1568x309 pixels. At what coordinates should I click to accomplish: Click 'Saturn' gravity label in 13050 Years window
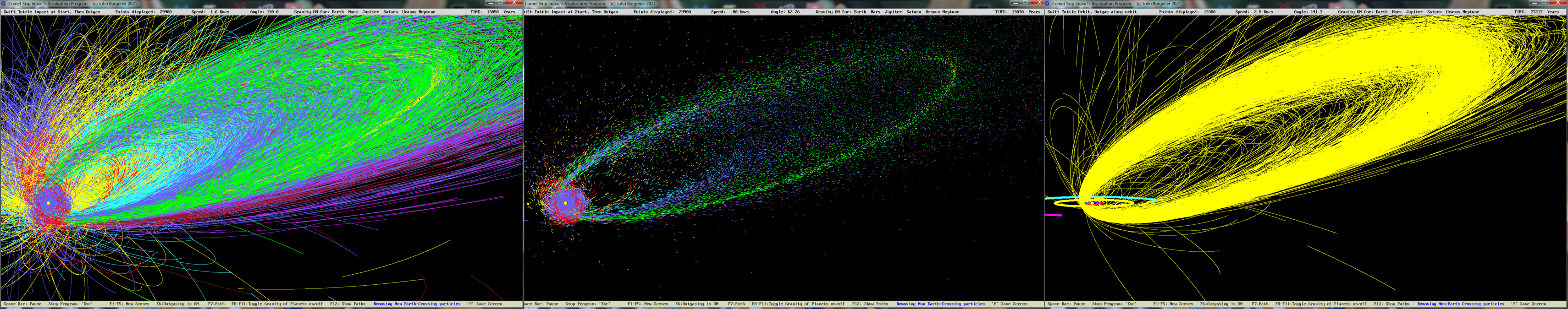[390, 12]
